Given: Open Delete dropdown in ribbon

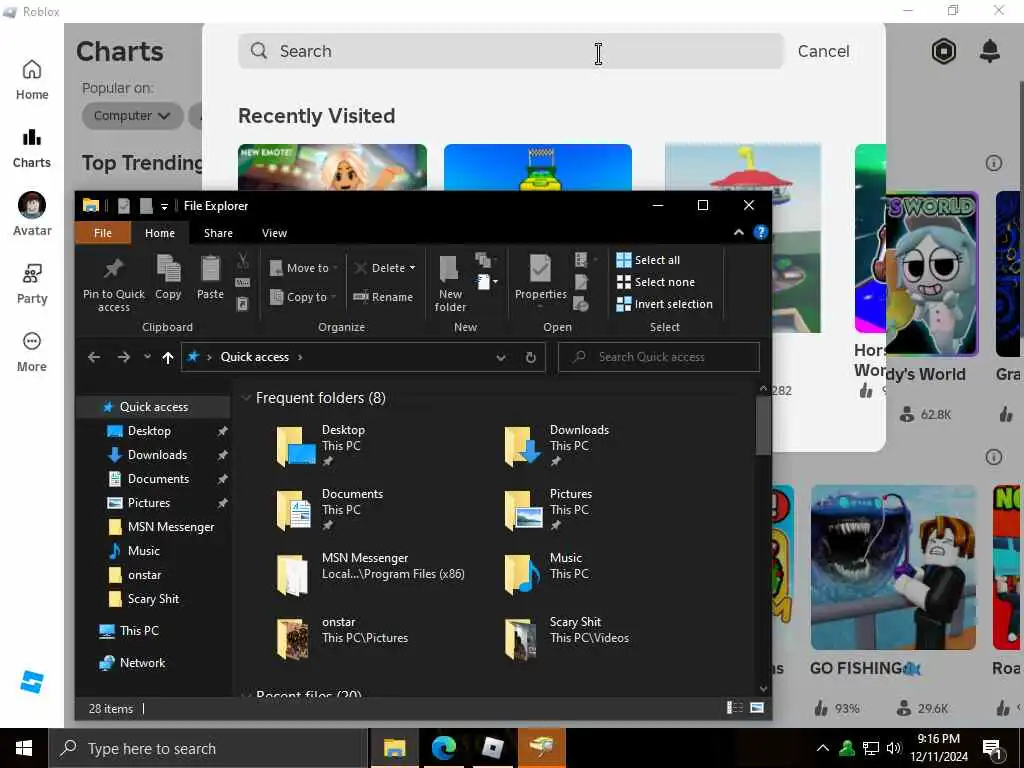Looking at the screenshot, I should click(412, 268).
